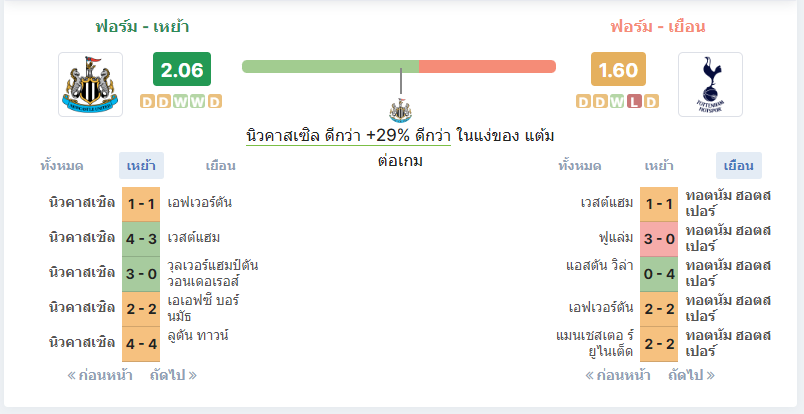
Task: Select เยือน tab under Newcastle form
Action: coord(220,166)
